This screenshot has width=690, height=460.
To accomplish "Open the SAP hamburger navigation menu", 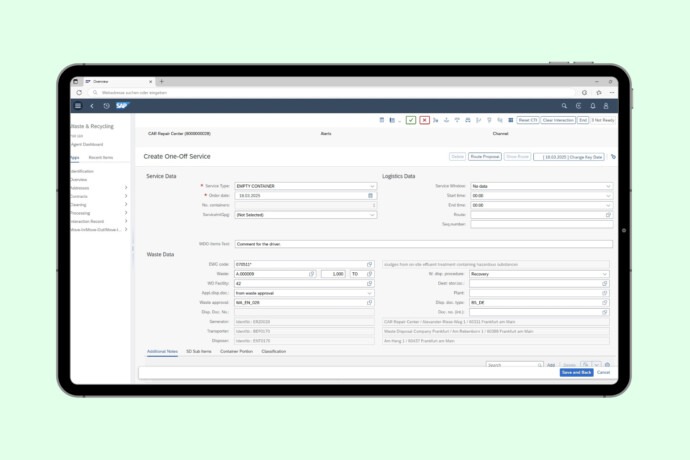I will (78, 105).
